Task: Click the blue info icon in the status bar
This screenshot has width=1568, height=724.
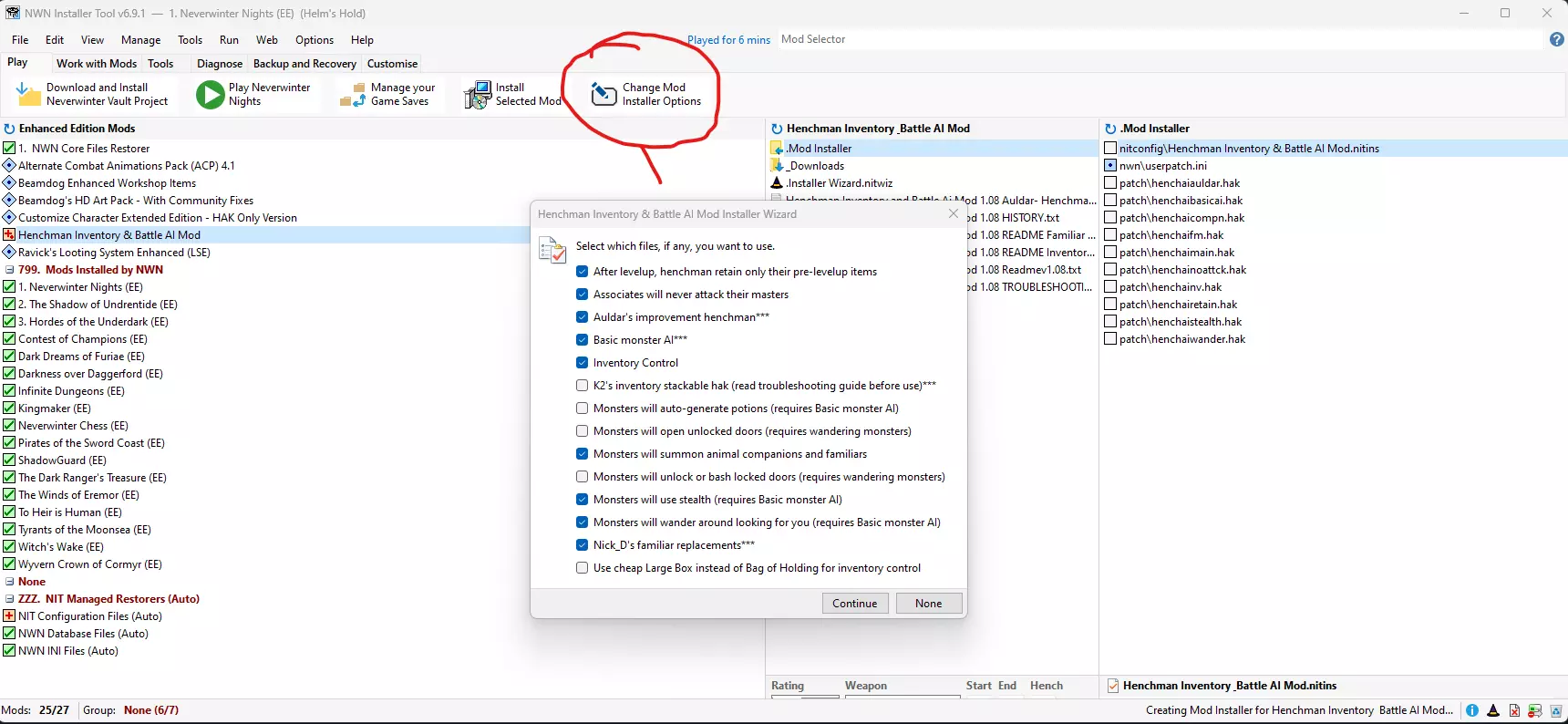Action: pos(1472,710)
